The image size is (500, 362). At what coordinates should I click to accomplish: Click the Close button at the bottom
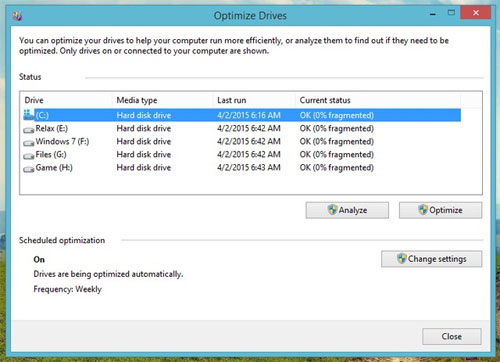(452, 336)
